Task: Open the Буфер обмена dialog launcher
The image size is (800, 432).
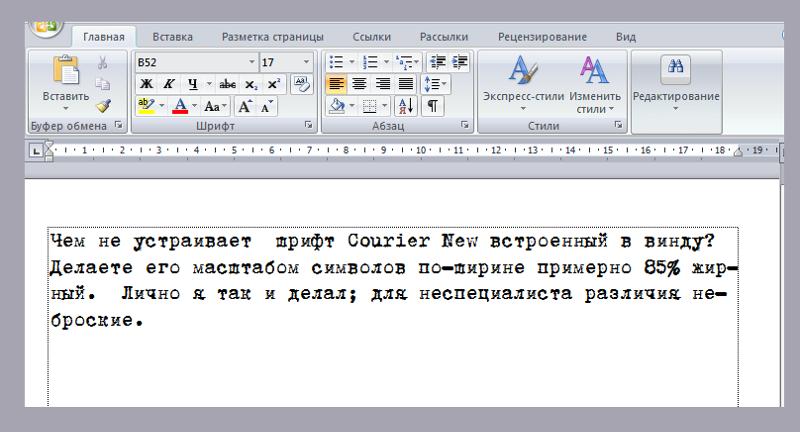Action: [118, 125]
